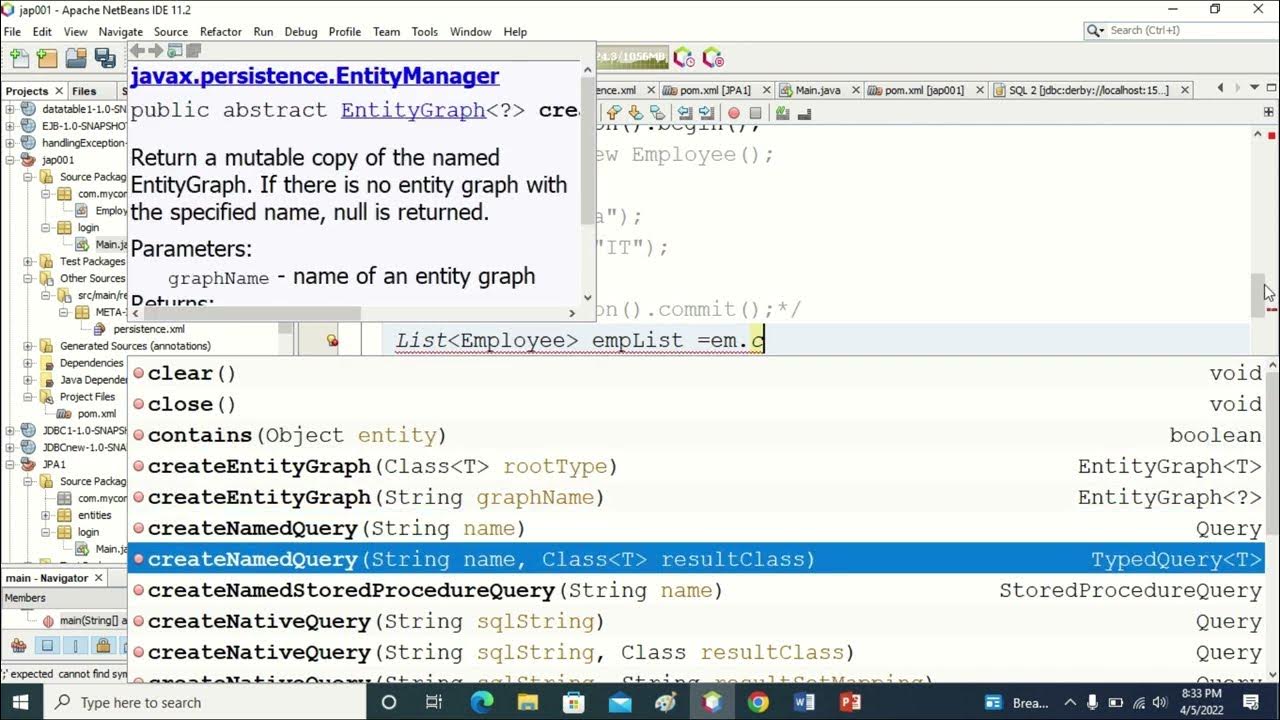Click the Task View taskbar icon
This screenshot has width=1280, height=720.
[434, 702]
